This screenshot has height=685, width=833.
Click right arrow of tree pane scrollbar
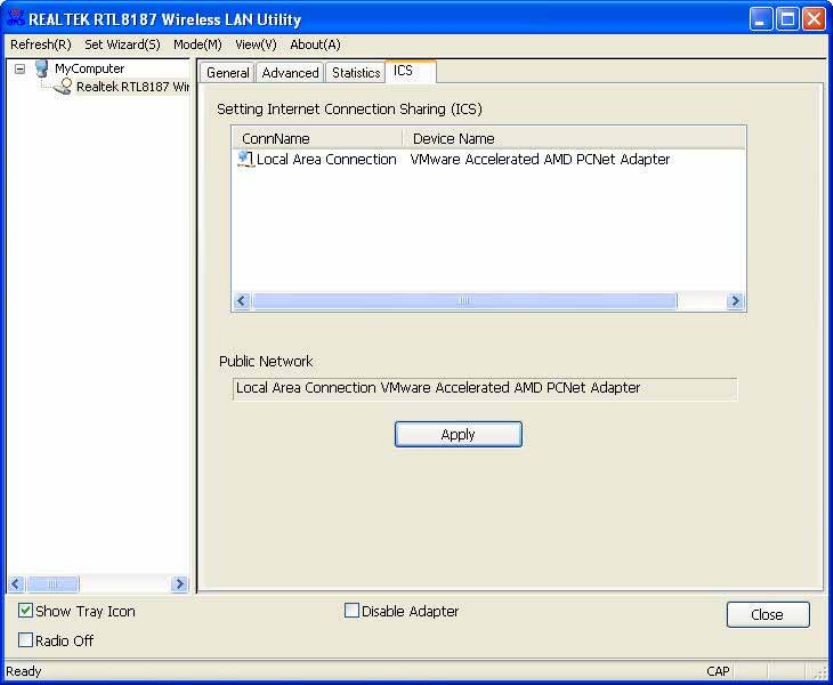[180, 584]
